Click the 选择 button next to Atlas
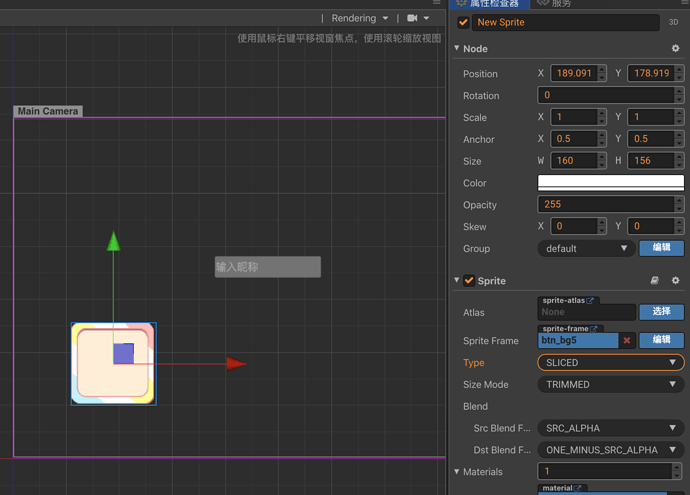The image size is (690, 495). pos(661,312)
